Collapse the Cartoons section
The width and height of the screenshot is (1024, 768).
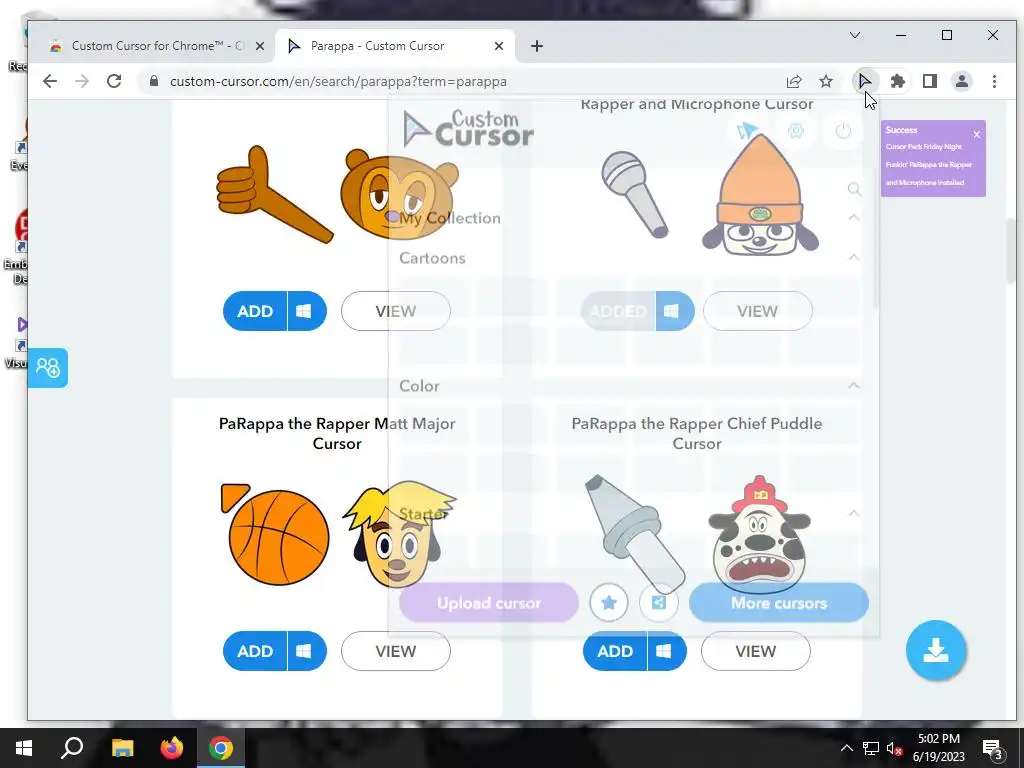click(854, 257)
